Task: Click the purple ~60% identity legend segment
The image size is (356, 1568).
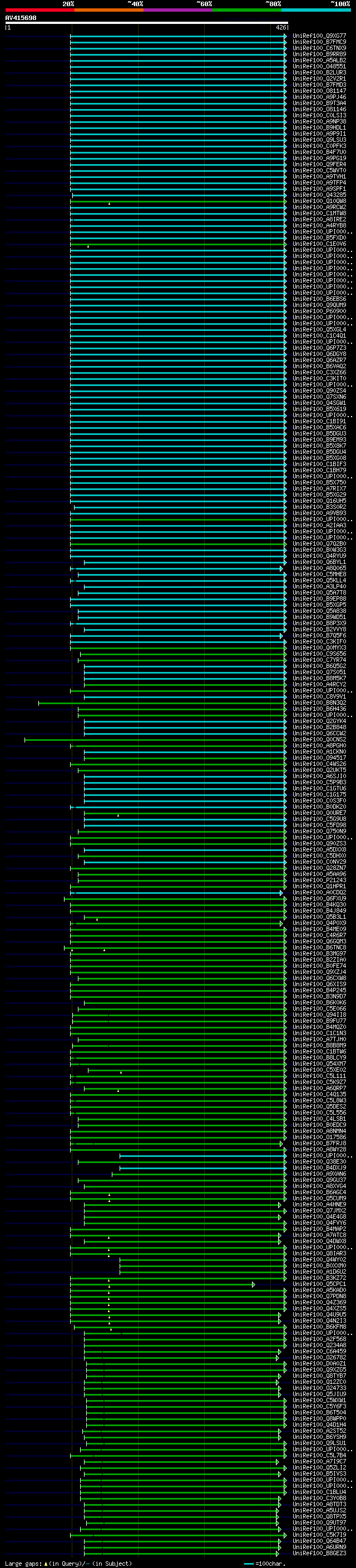Action: [177, 10]
